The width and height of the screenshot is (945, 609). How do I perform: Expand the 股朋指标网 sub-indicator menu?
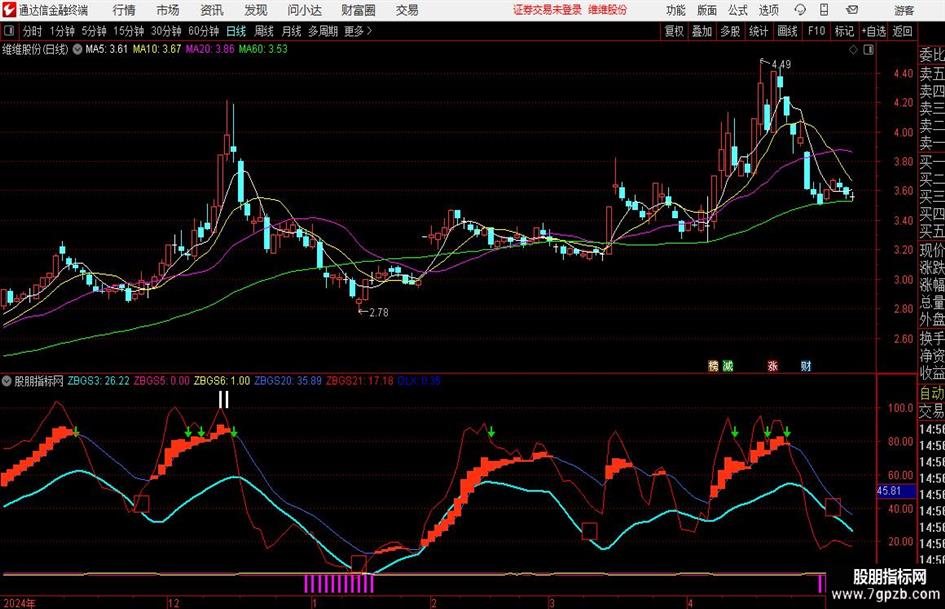(7, 381)
